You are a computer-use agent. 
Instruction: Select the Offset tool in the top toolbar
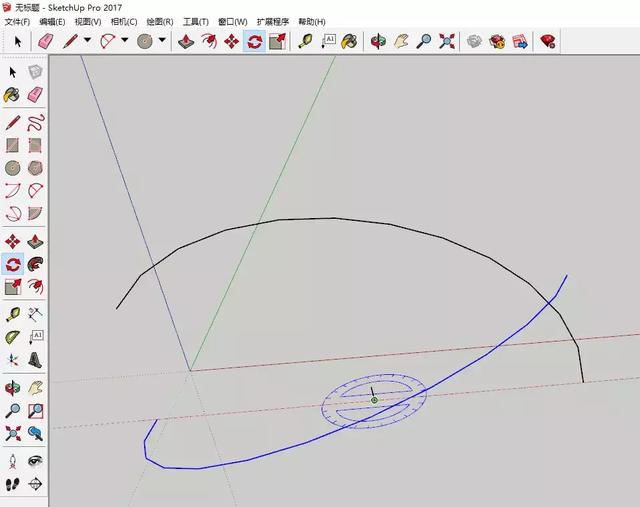point(209,41)
